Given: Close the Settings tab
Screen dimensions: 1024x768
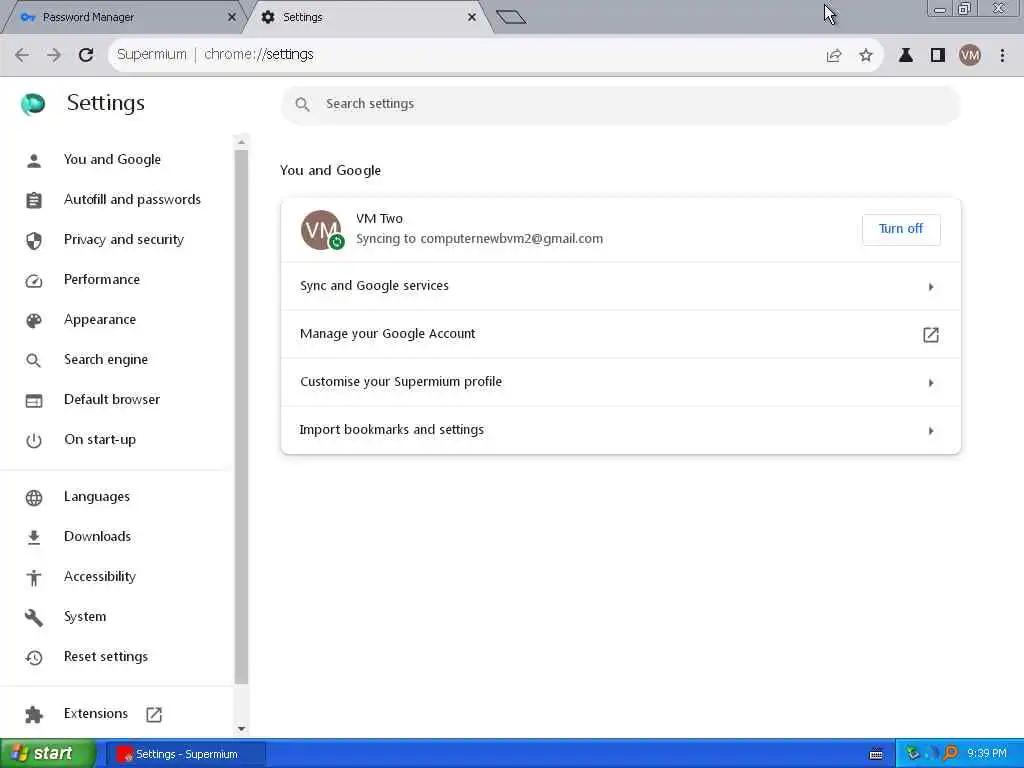Looking at the screenshot, I should (x=472, y=17).
